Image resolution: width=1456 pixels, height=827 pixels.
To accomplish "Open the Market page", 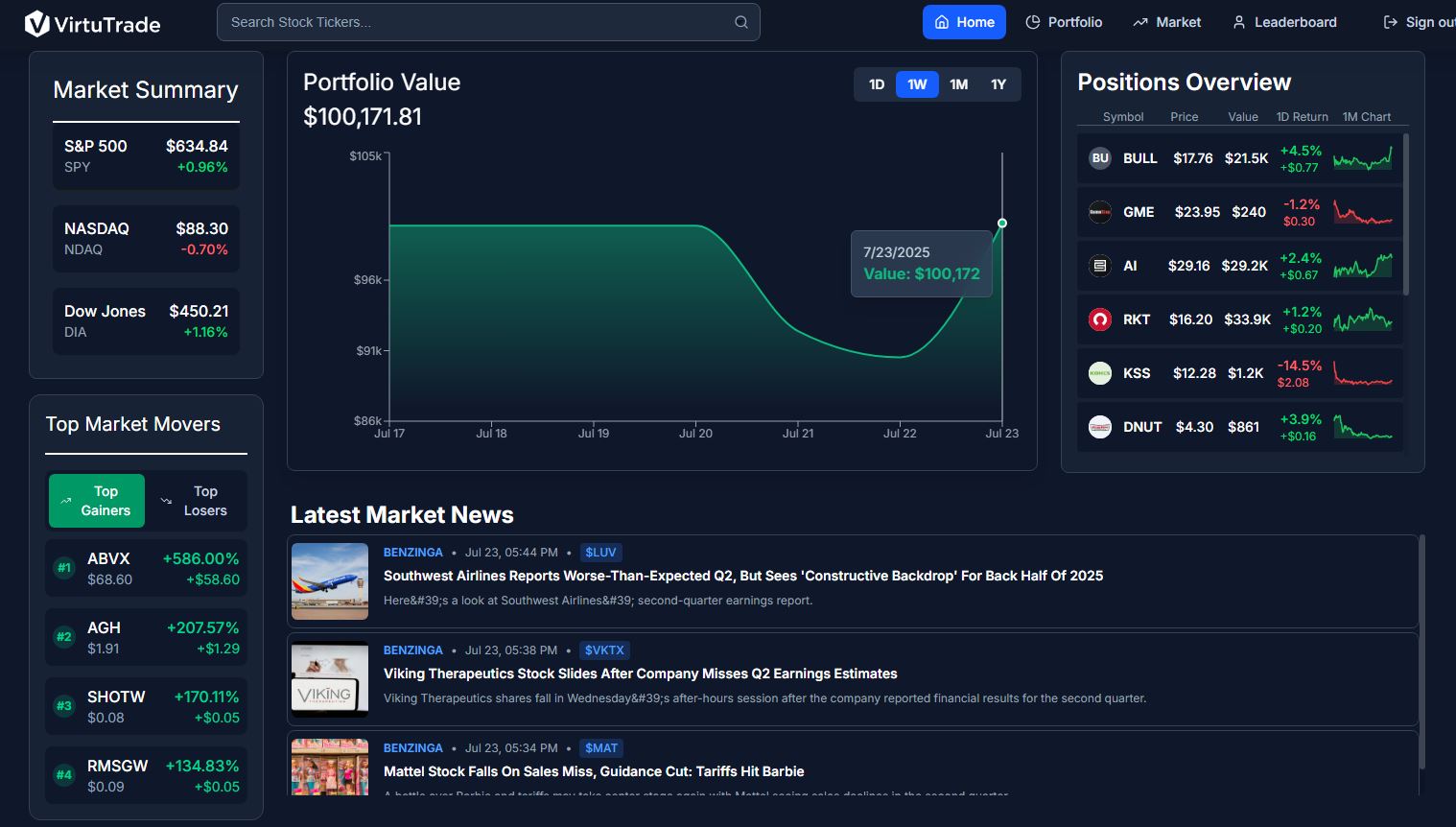I will (1166, 22).
